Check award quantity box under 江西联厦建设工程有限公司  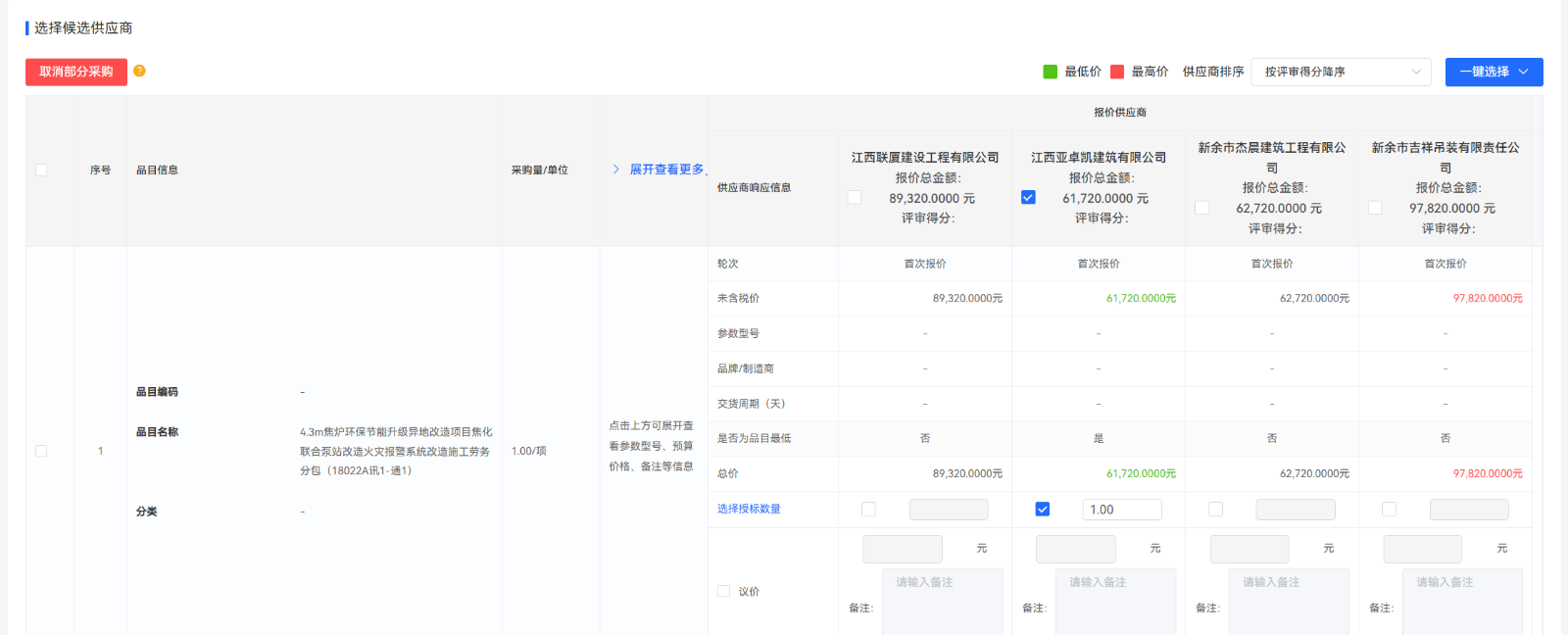(868, 510)
